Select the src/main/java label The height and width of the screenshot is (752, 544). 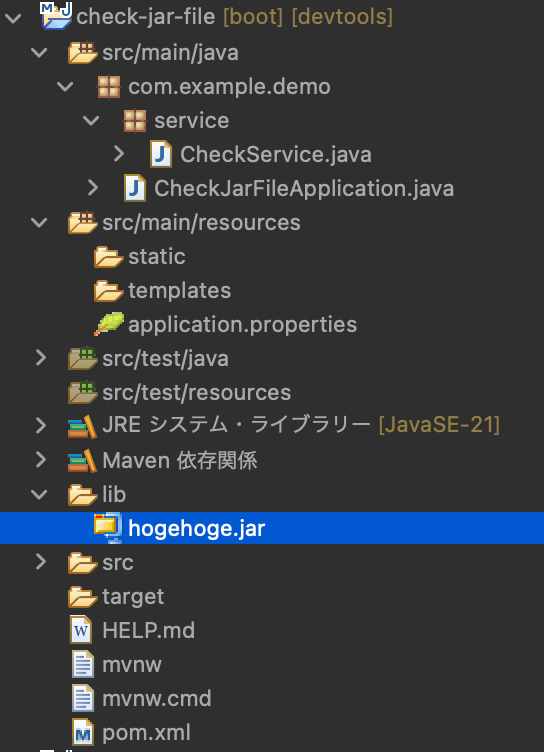tap(170, 52)
